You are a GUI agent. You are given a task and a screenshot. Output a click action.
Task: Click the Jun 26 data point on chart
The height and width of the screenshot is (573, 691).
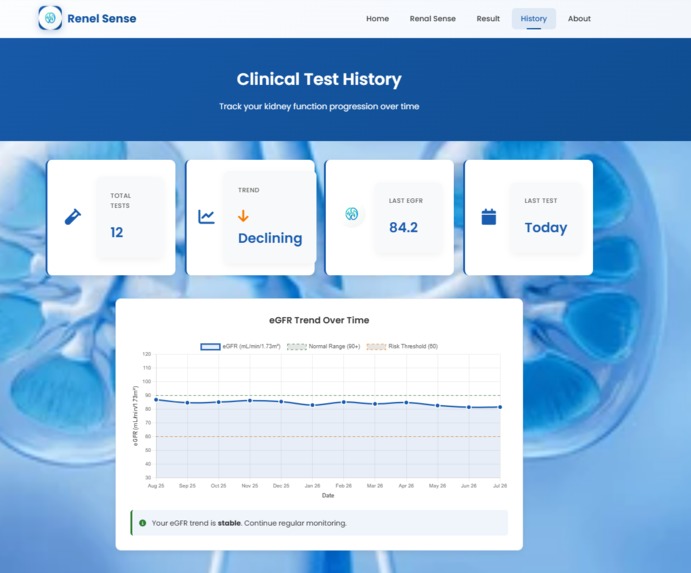(x=469, y=407)
